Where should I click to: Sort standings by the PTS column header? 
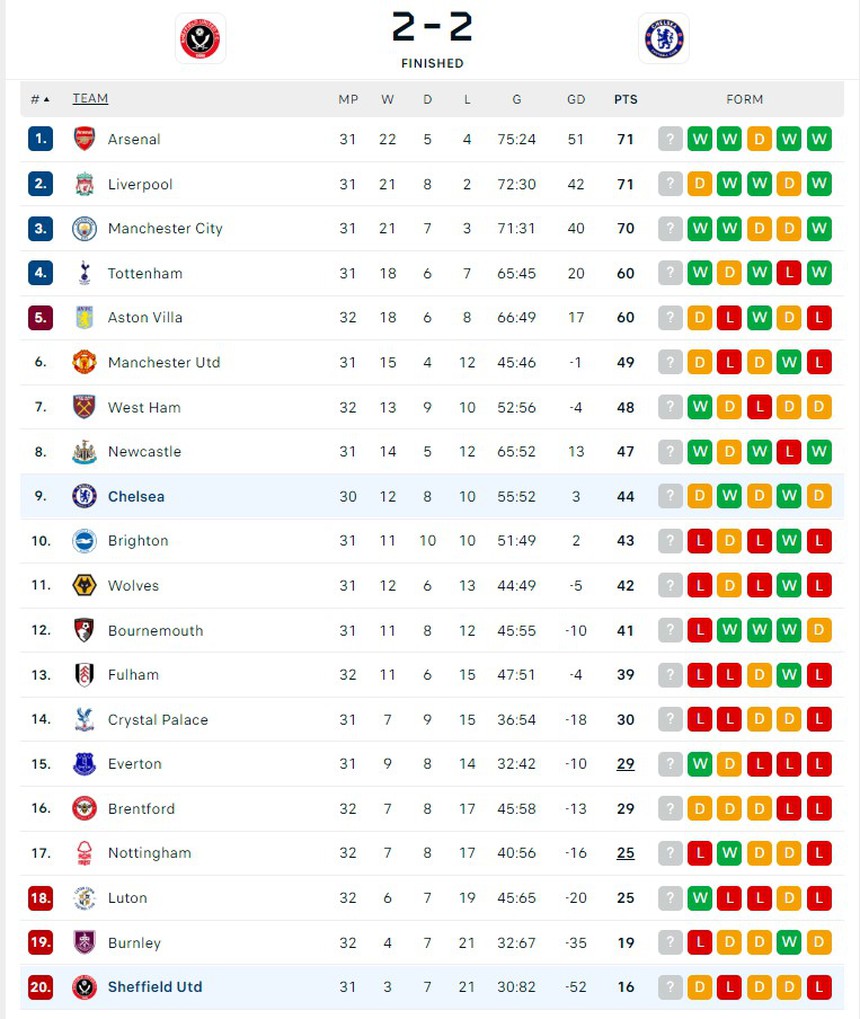pyautogui.click(x=626, y=99)
